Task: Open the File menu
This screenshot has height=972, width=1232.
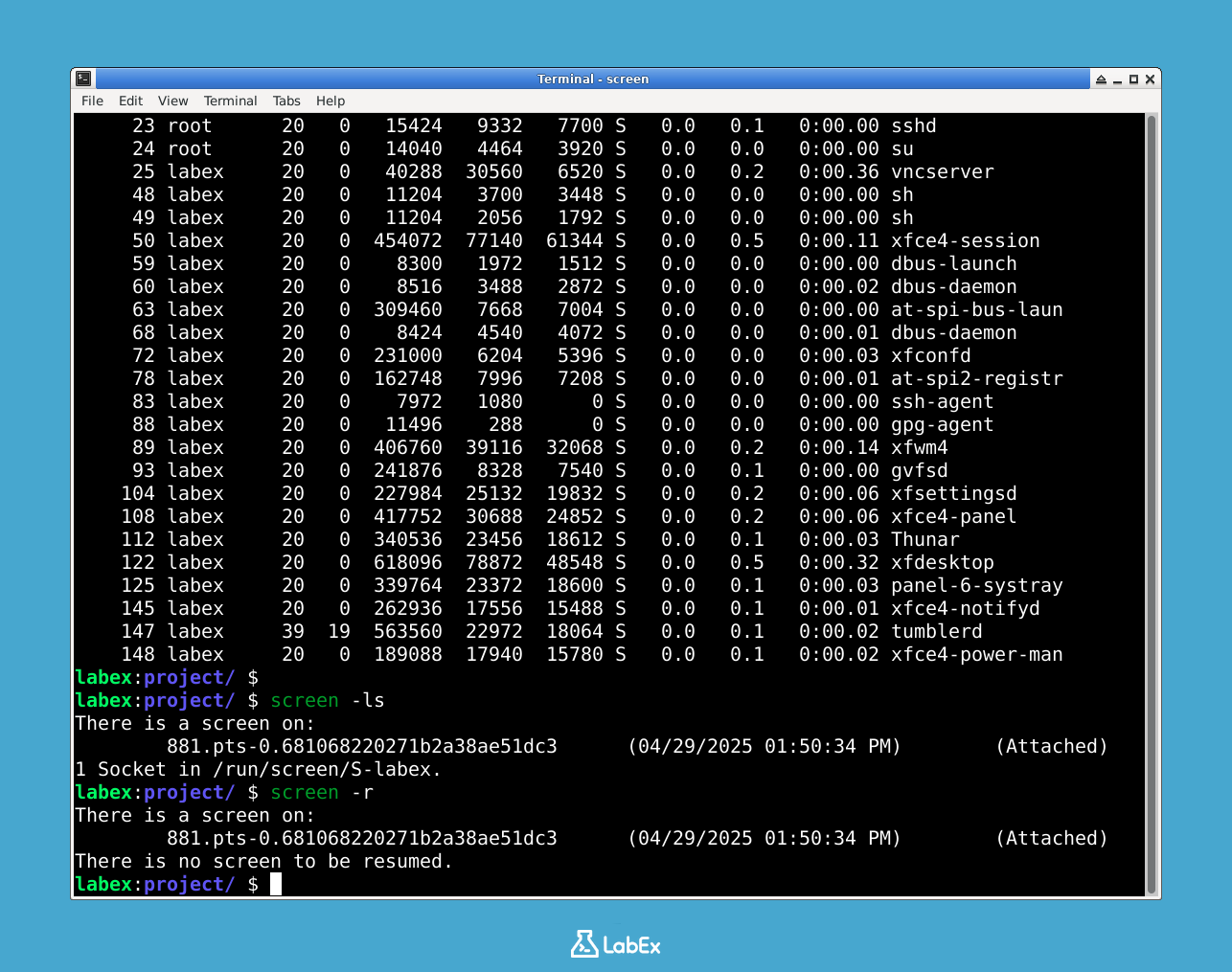Action: point(92,101)
